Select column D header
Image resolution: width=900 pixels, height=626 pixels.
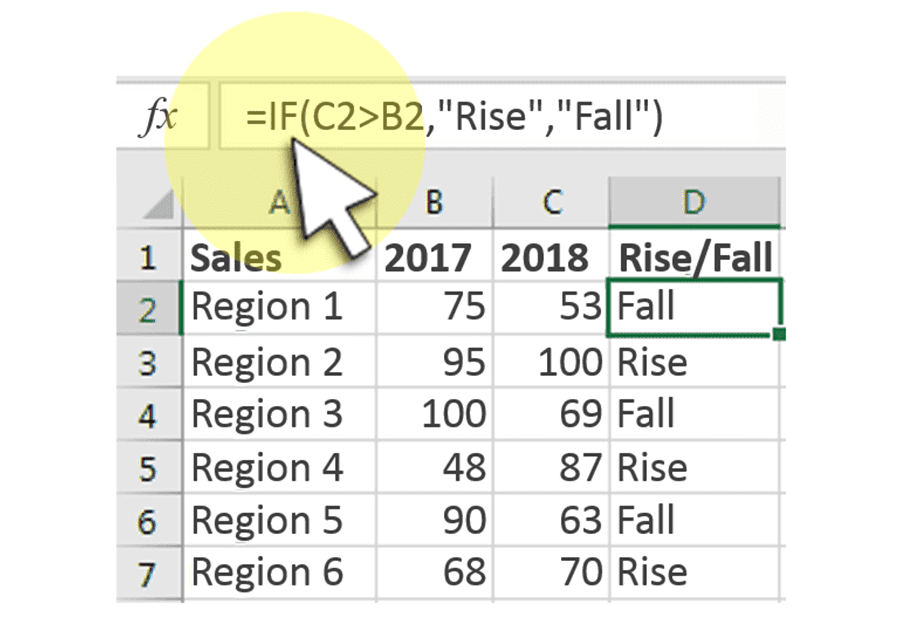point(693,203)
